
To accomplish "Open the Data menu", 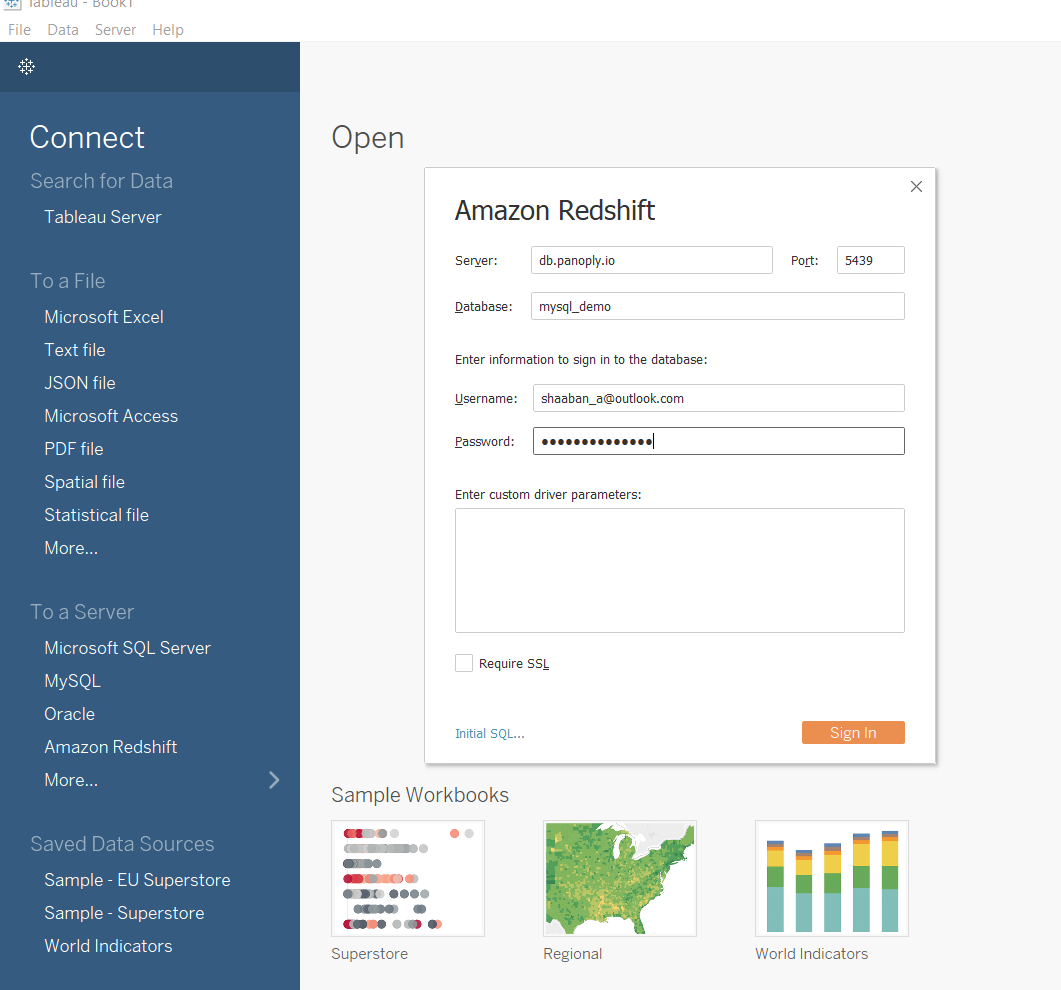I will pos(63,30).
